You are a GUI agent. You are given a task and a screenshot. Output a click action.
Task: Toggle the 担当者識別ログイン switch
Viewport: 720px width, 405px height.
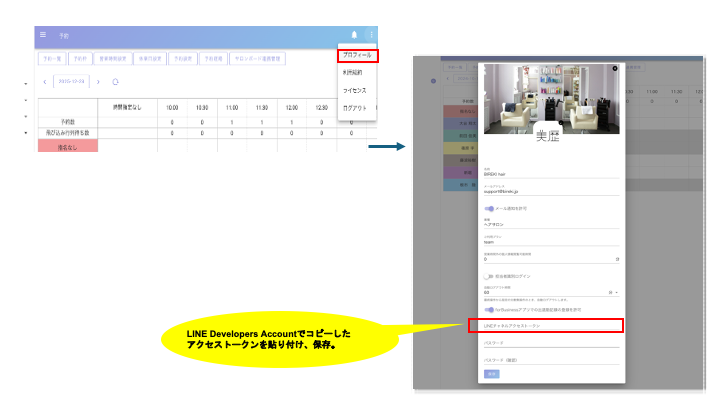click(x=490, y=276)
